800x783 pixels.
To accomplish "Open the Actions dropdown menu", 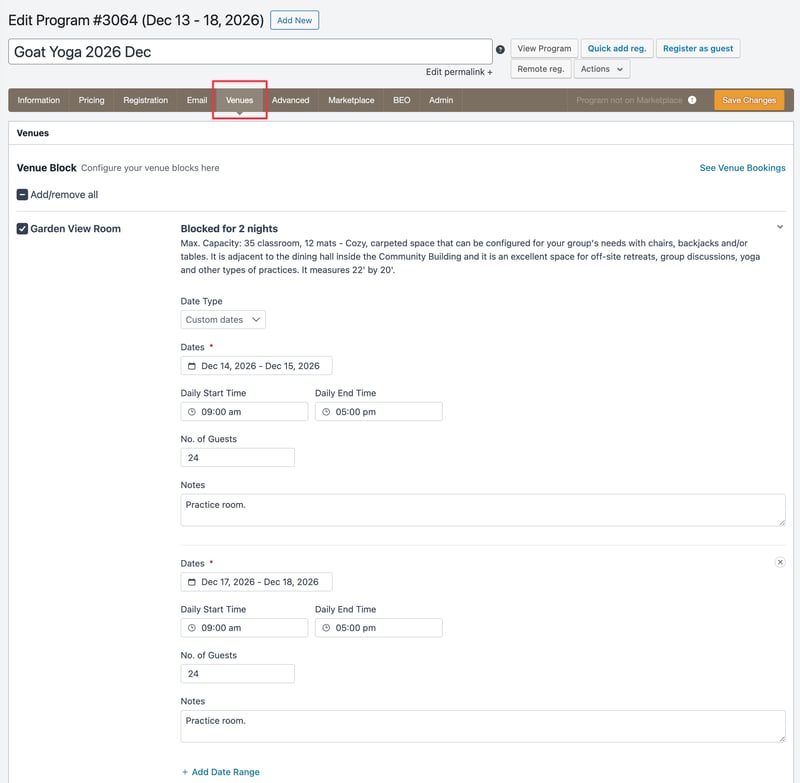I will [603, 69].
